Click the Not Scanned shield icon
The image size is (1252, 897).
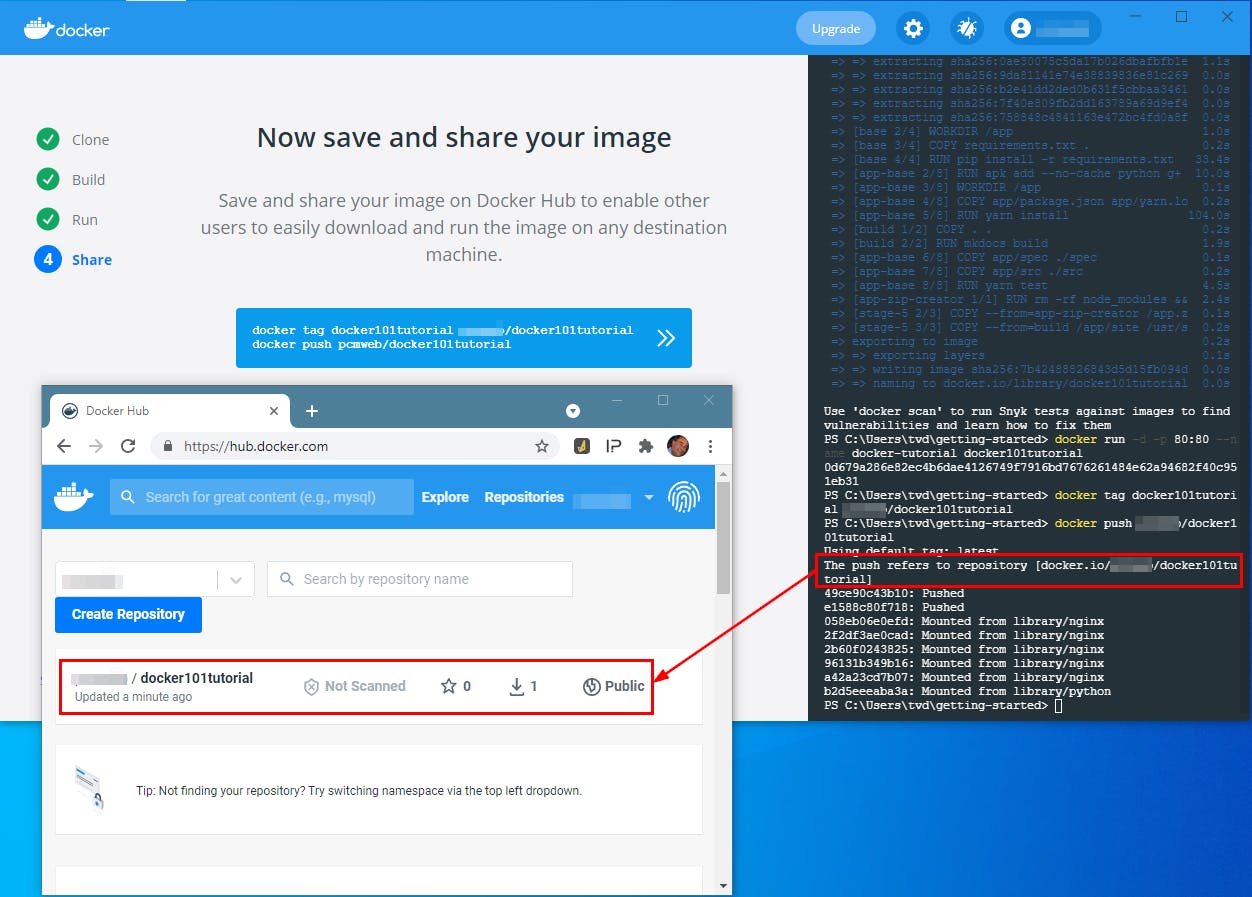pyautogui.click(x=311, y=687)
